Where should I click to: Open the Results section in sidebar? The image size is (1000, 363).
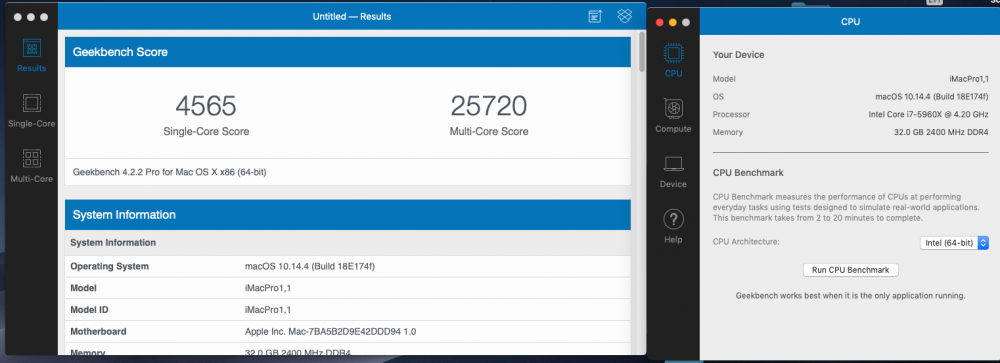[x=31, y=56]
